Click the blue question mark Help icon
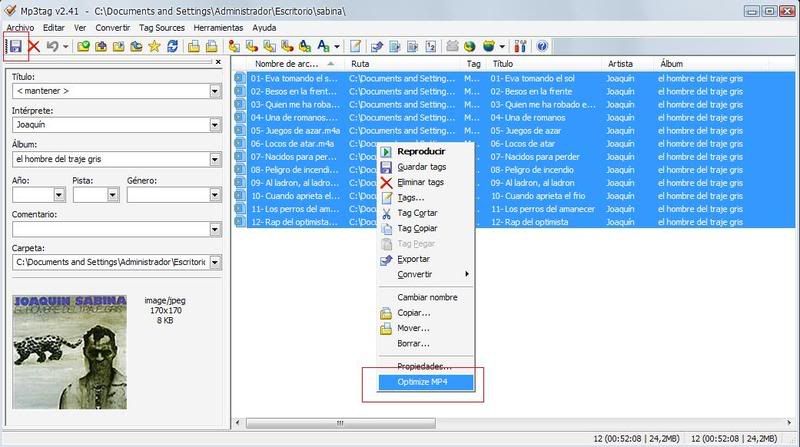Viewport: 800px width, 447px height. click(x=542, y=46)
